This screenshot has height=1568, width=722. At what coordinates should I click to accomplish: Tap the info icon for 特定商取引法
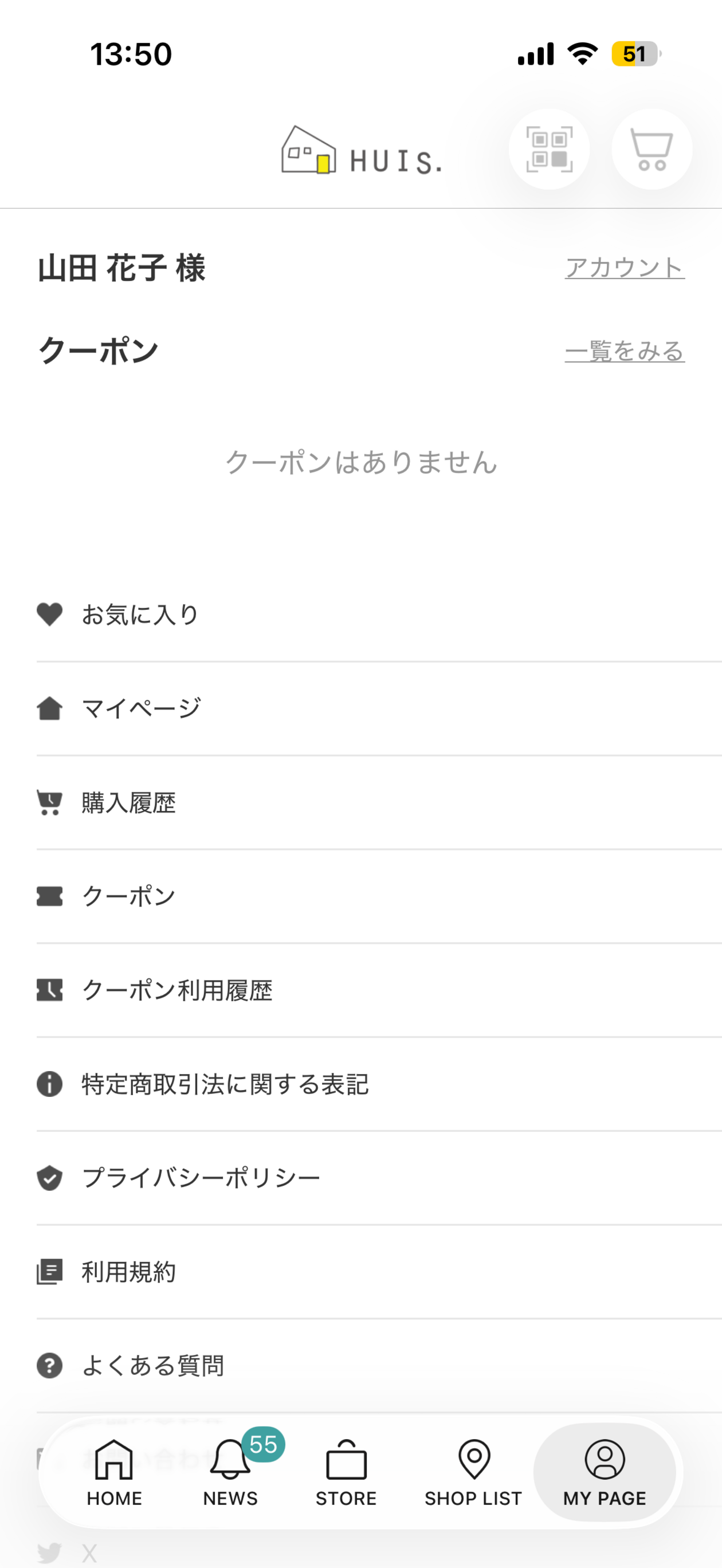pos(49,1084)
